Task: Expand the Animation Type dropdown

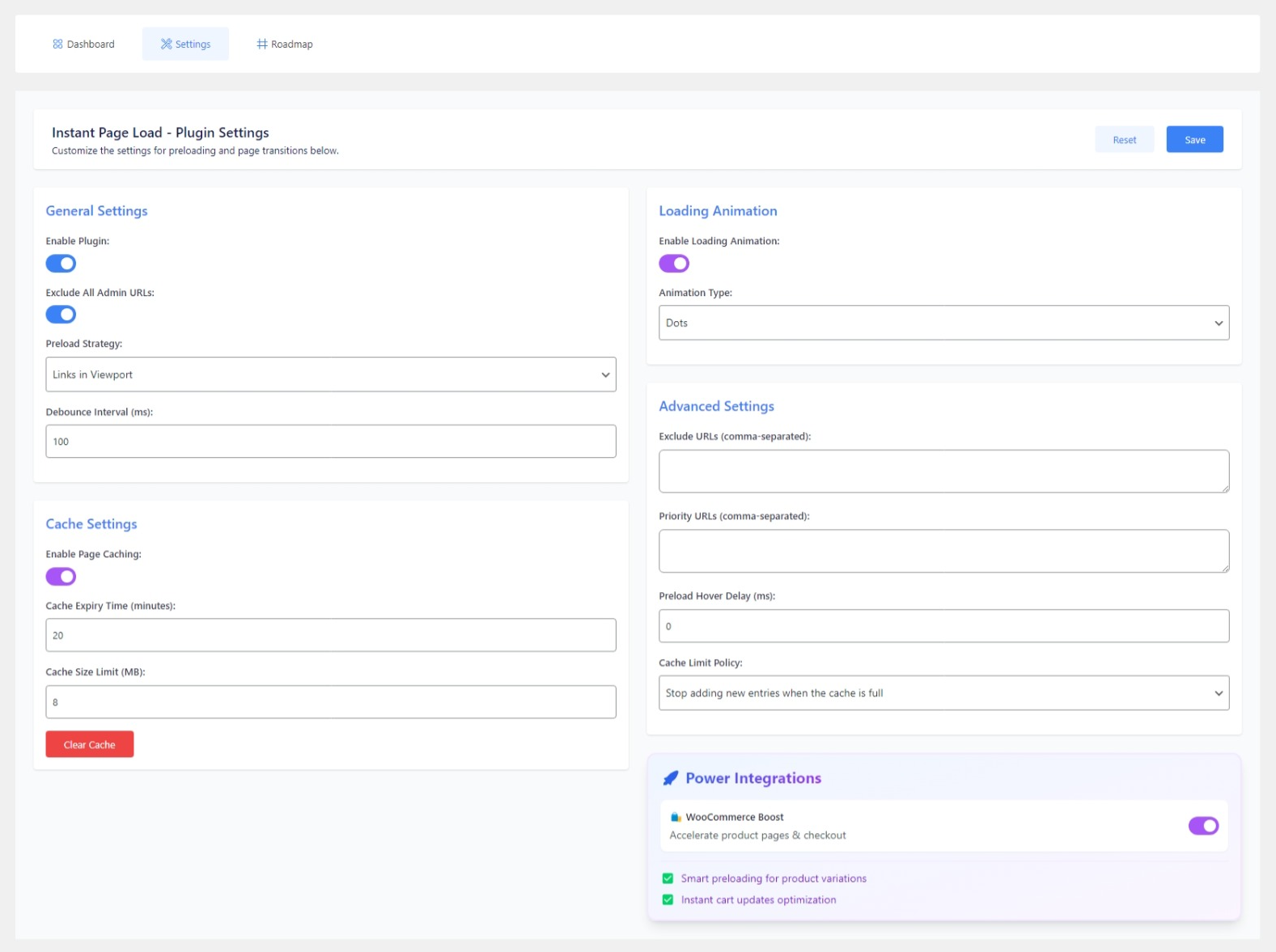Action: 943,323
